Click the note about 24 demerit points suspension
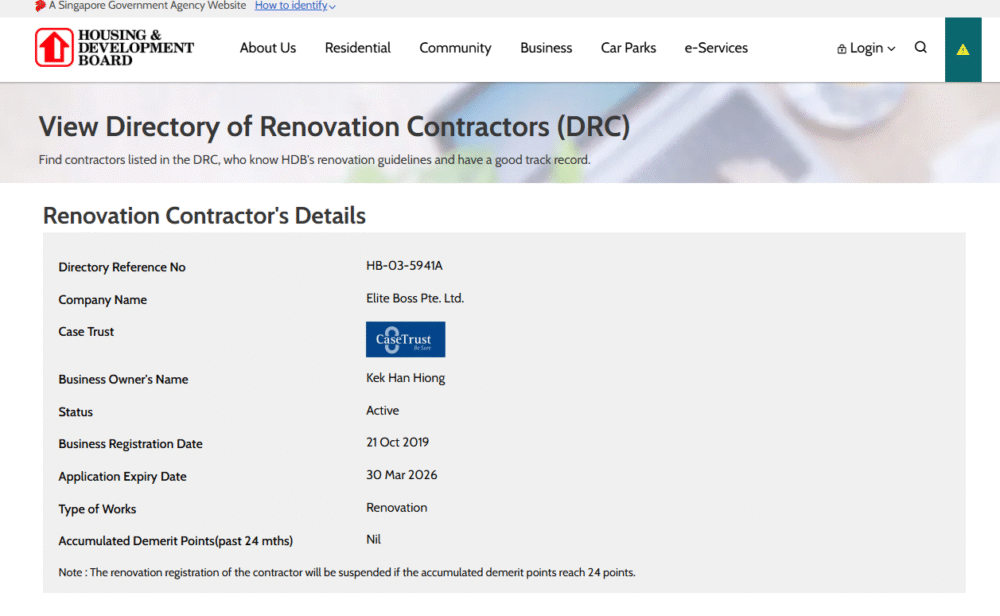Screen dimensions: 1000x616 (x=347, y=572)
